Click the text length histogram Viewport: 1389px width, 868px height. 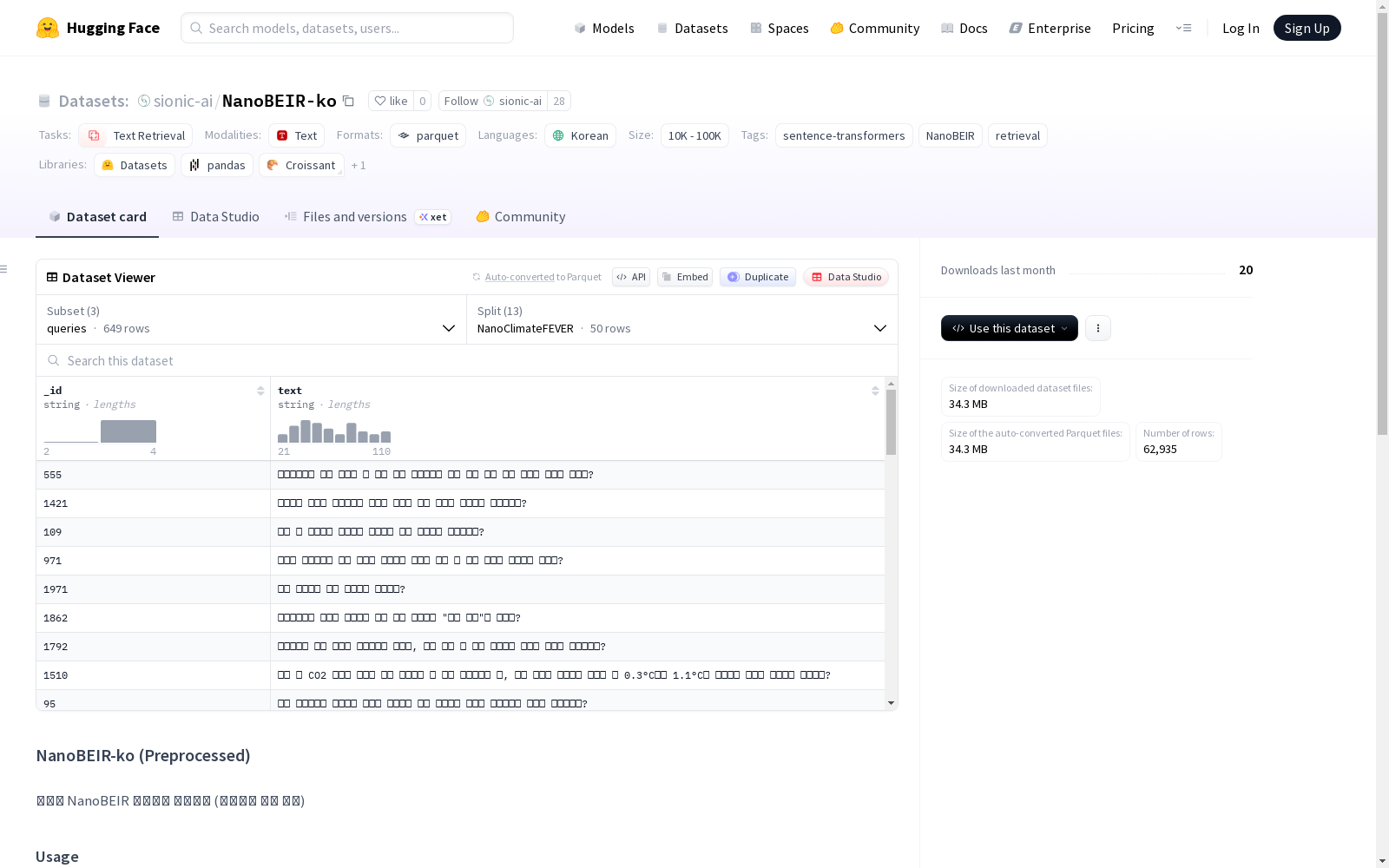coord(334,431)
